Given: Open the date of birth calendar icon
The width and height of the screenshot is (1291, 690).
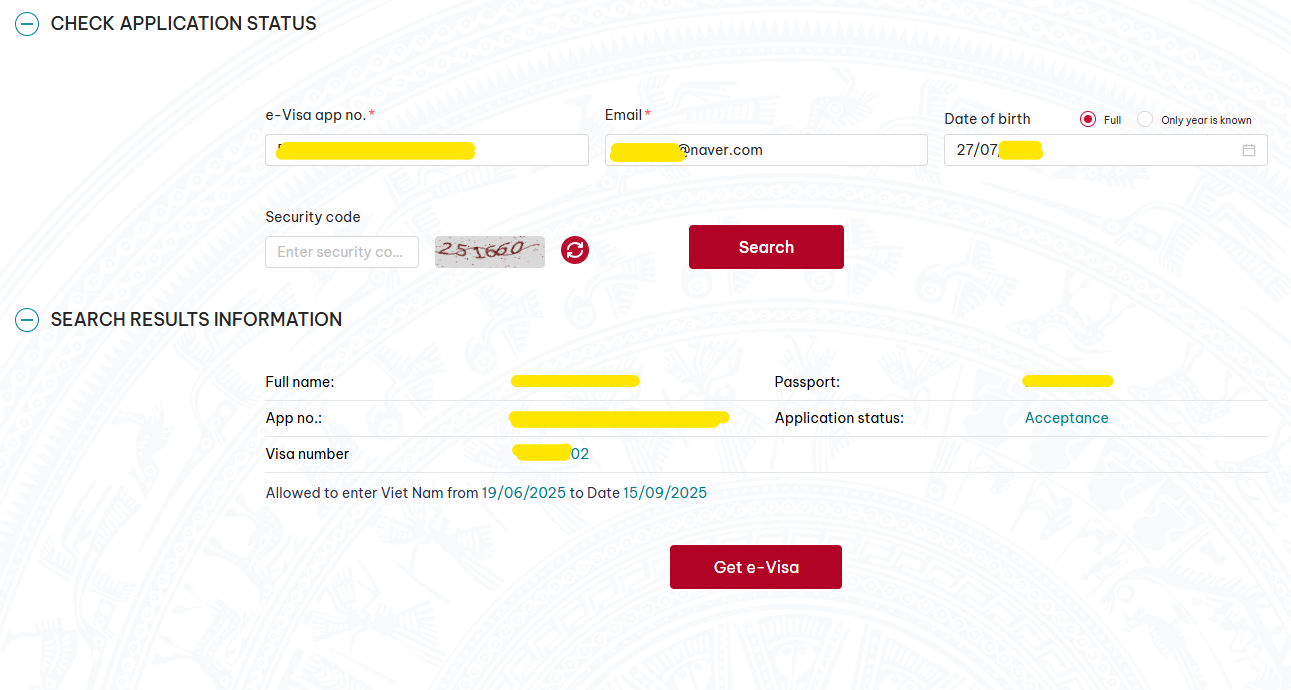Looking at the screenshot, I should coord(1249,150).
